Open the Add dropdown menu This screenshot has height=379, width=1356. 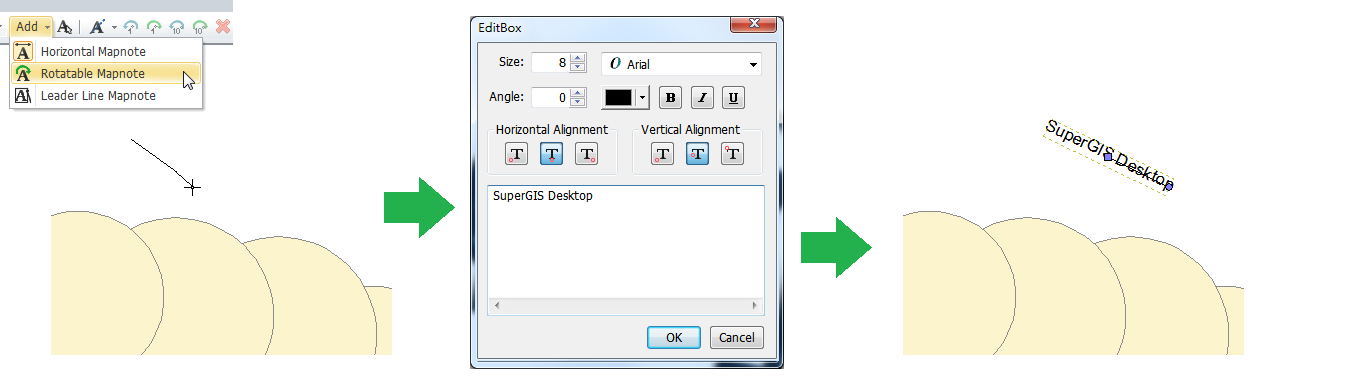pyautogui.click(x=33, y=27)
